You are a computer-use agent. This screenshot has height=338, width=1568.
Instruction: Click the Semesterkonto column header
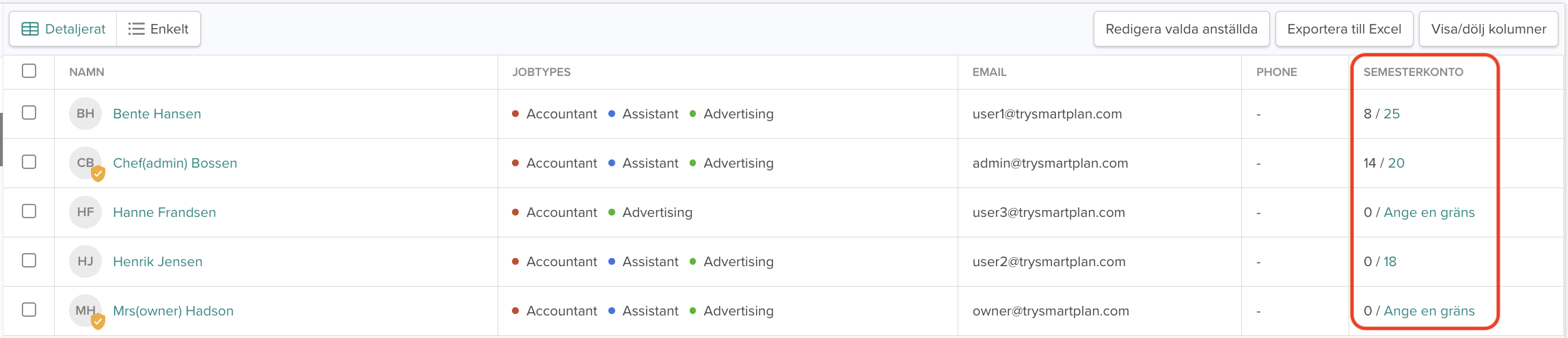1413,72
